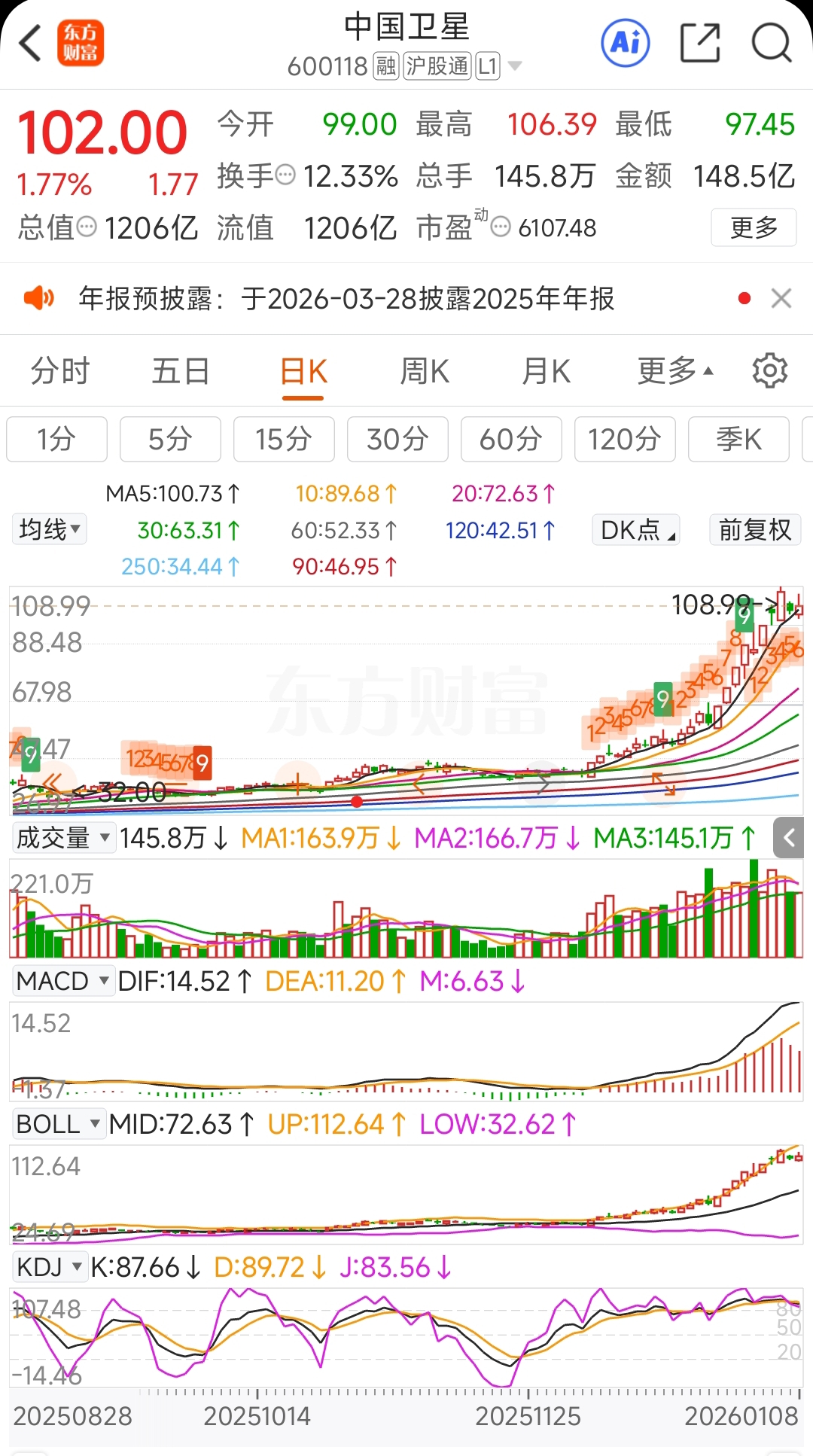The image size is (813, 1456).
Task: Open the BOLL indicator dropdown
Action: [58, 1123]
